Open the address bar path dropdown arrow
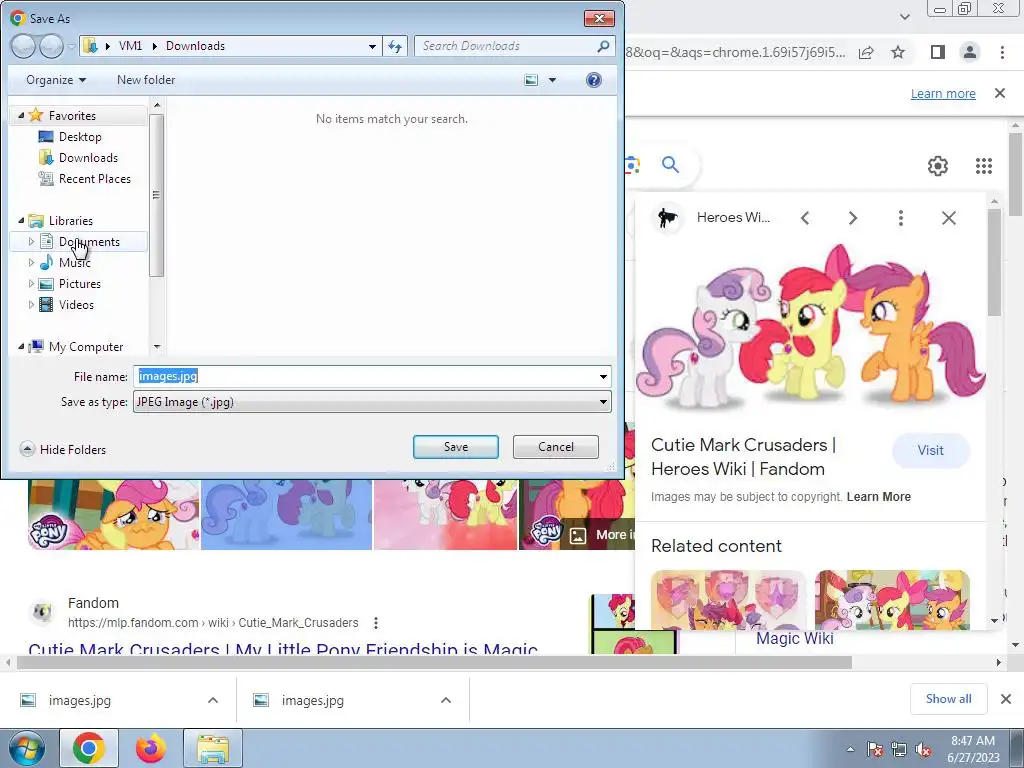 click(372, 46)
